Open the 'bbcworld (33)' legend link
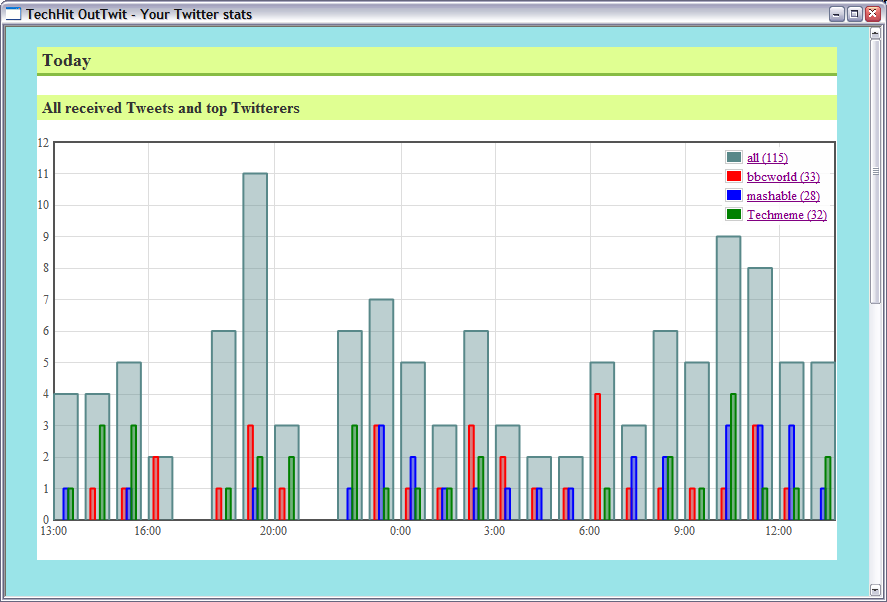Viewport: 887px width, 602px height. click(x=783, y=177)
